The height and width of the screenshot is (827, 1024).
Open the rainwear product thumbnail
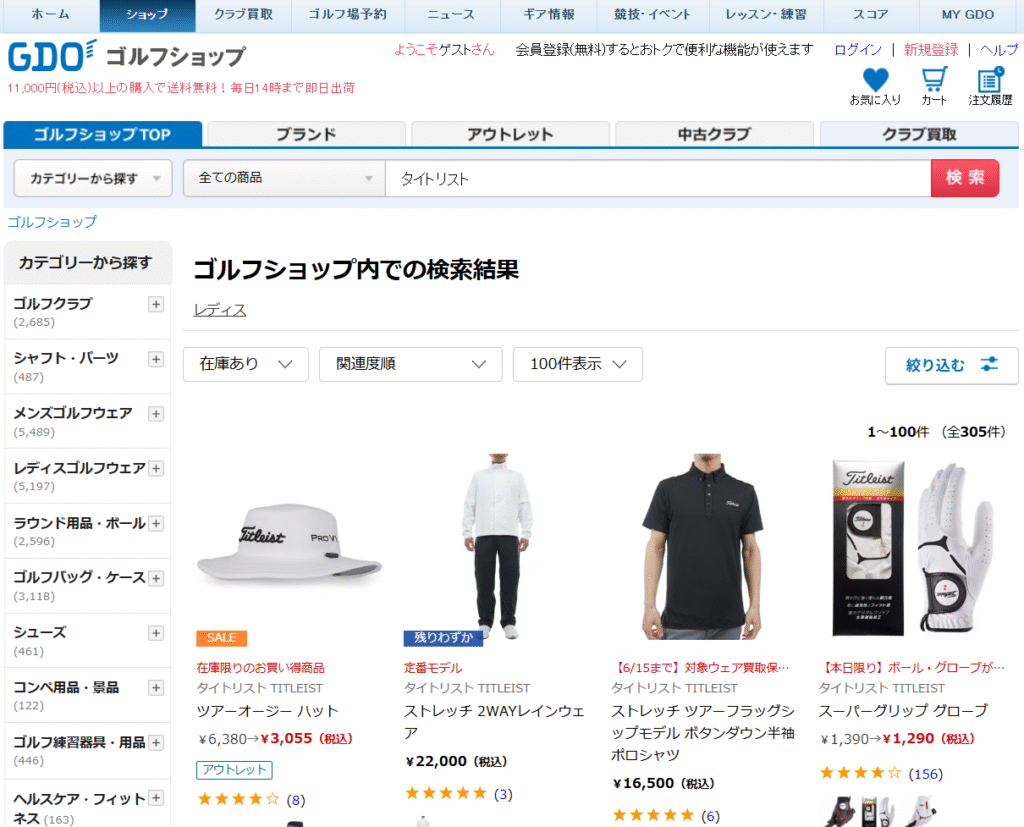point(497,547)
